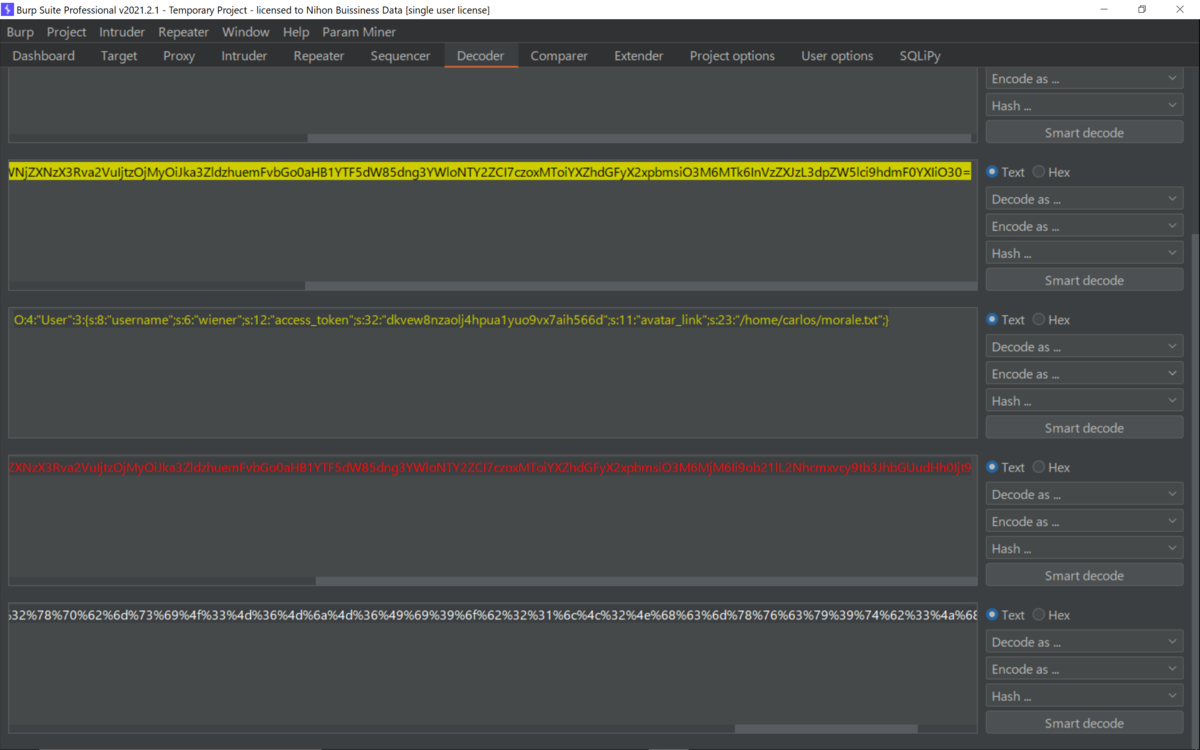Open the Intruder menu in the menu bar
1200x750 pixels.
[122, 32]
